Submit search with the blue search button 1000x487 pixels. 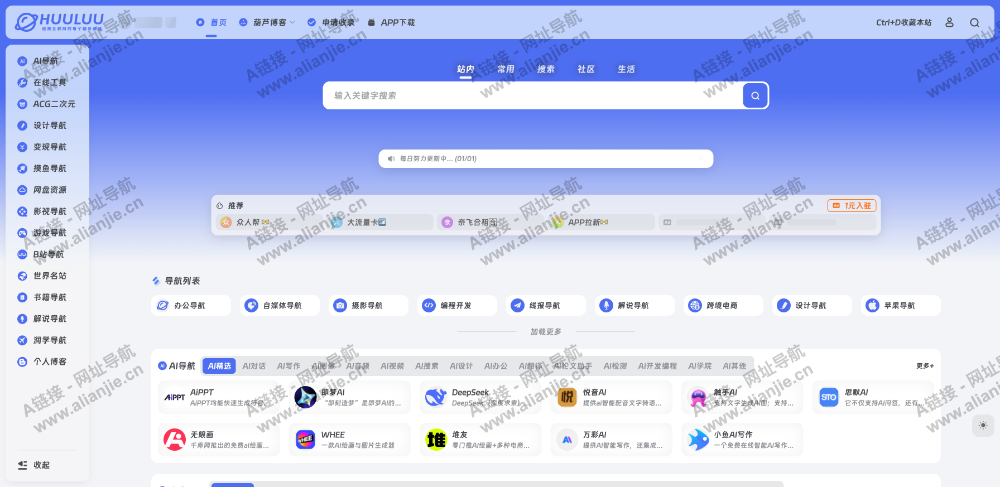(x=755, y=96)
